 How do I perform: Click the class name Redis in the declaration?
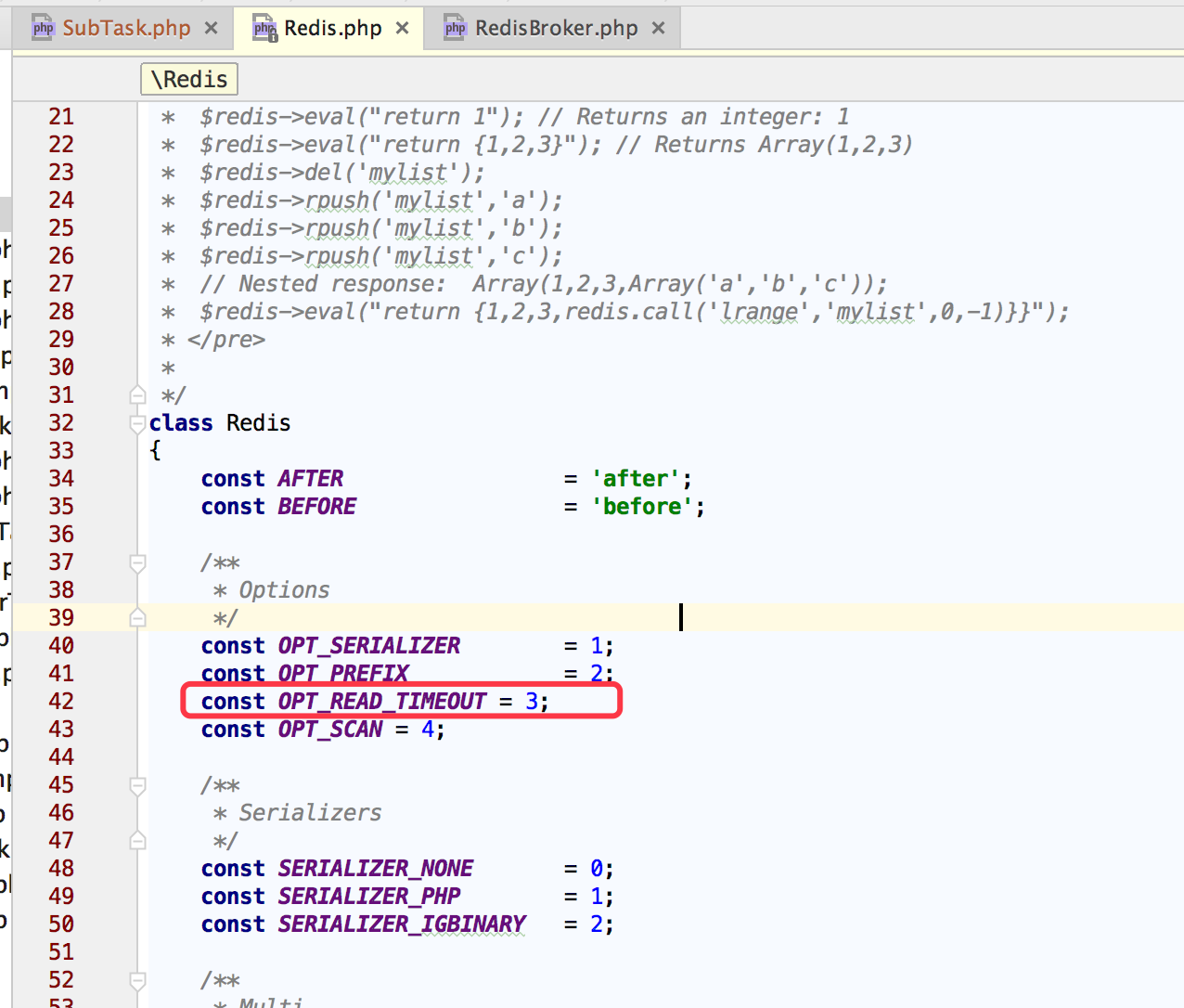259,423
